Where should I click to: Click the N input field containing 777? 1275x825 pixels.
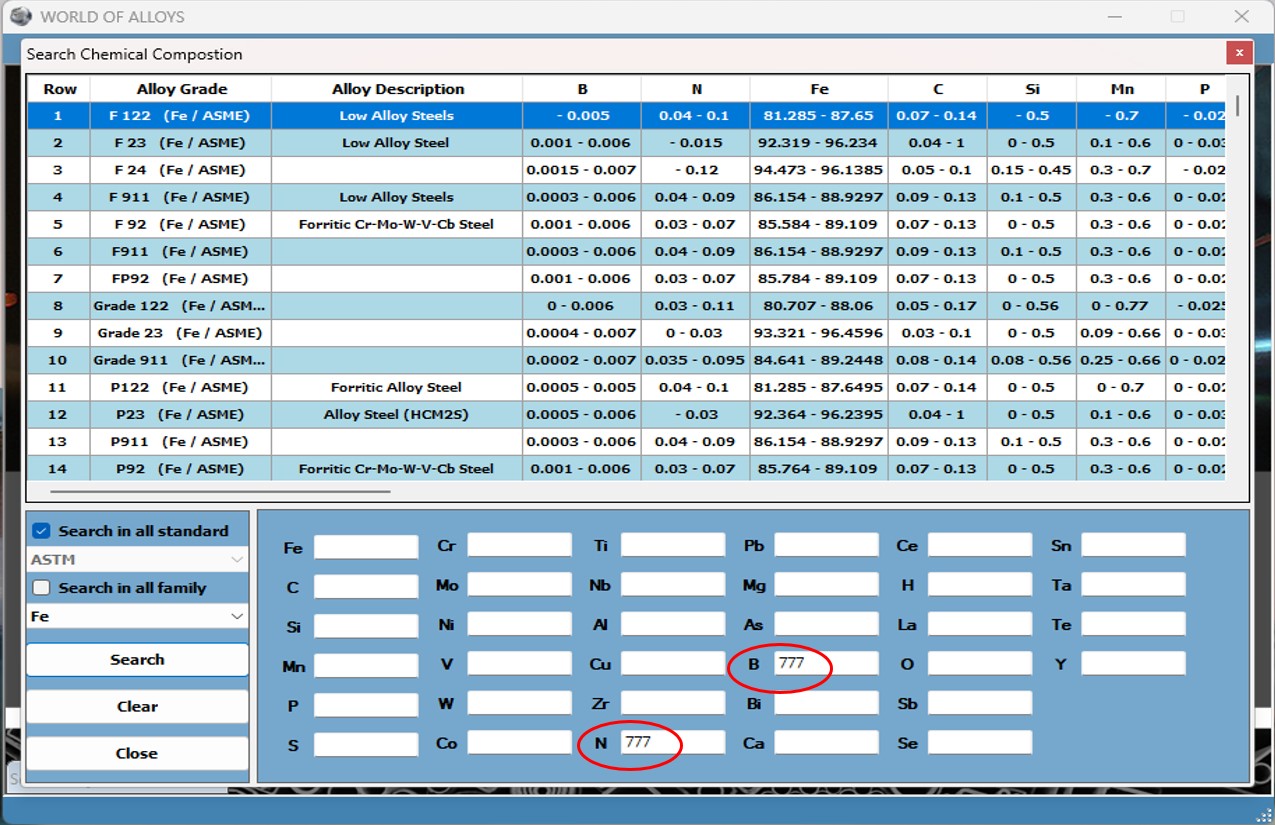coord(673,742)
